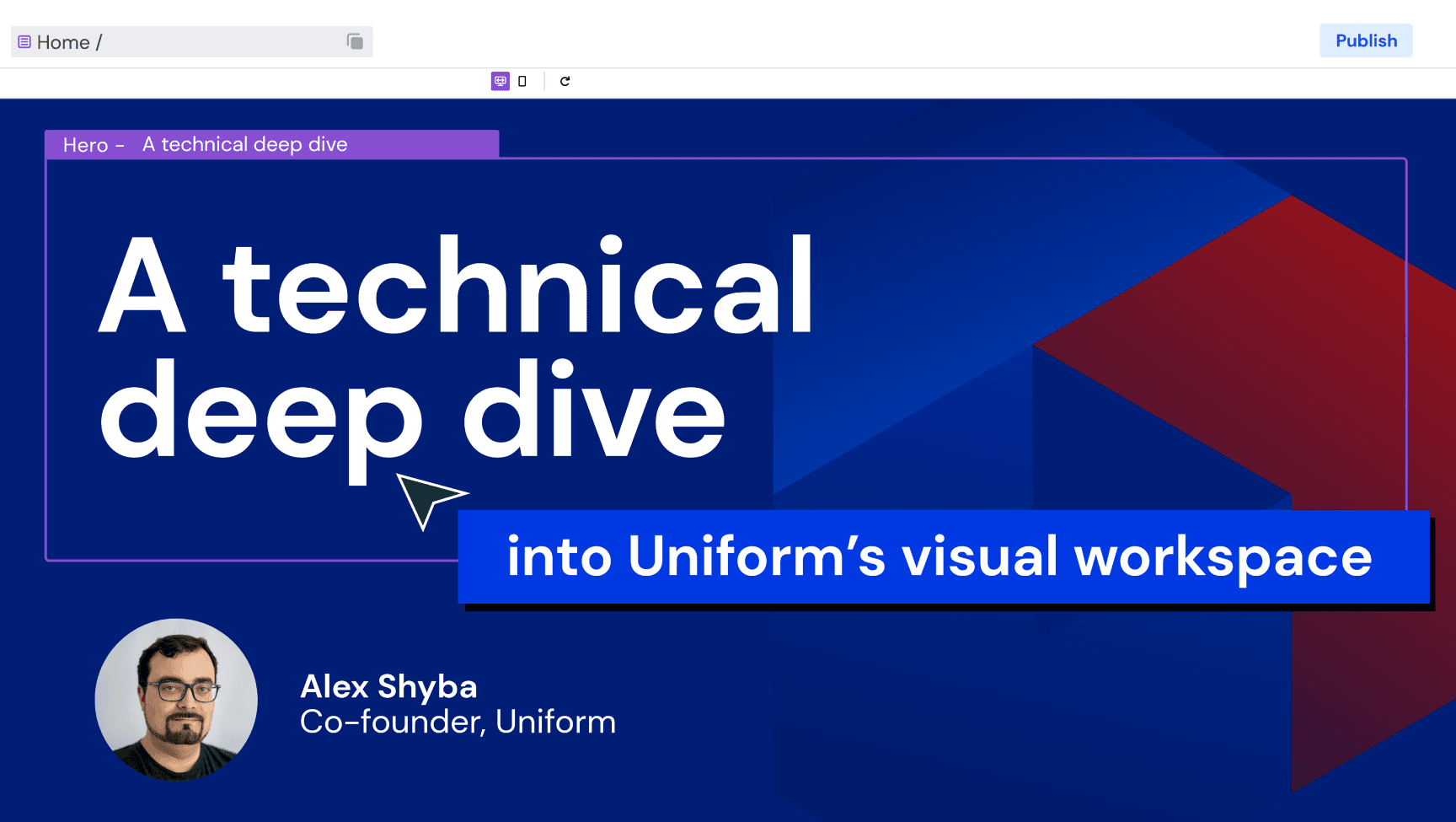1456x822 pixels.
Task: Click the word 'Uniform's' in blue banner
Action: tap(756, 556)
